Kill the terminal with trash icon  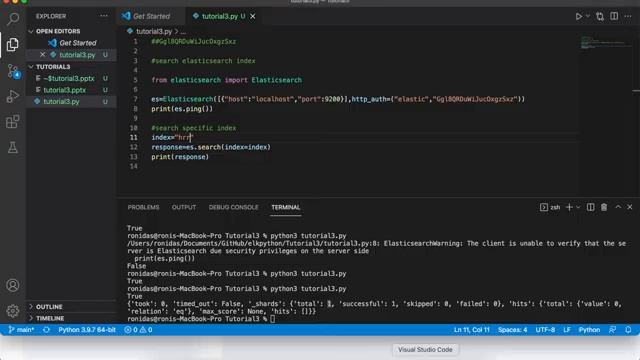click(x=604, y=207)
